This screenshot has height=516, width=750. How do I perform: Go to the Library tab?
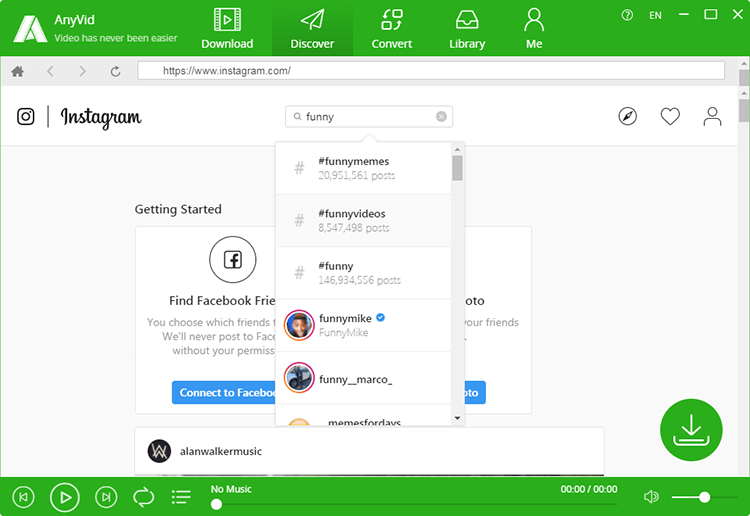click(467, 29)
